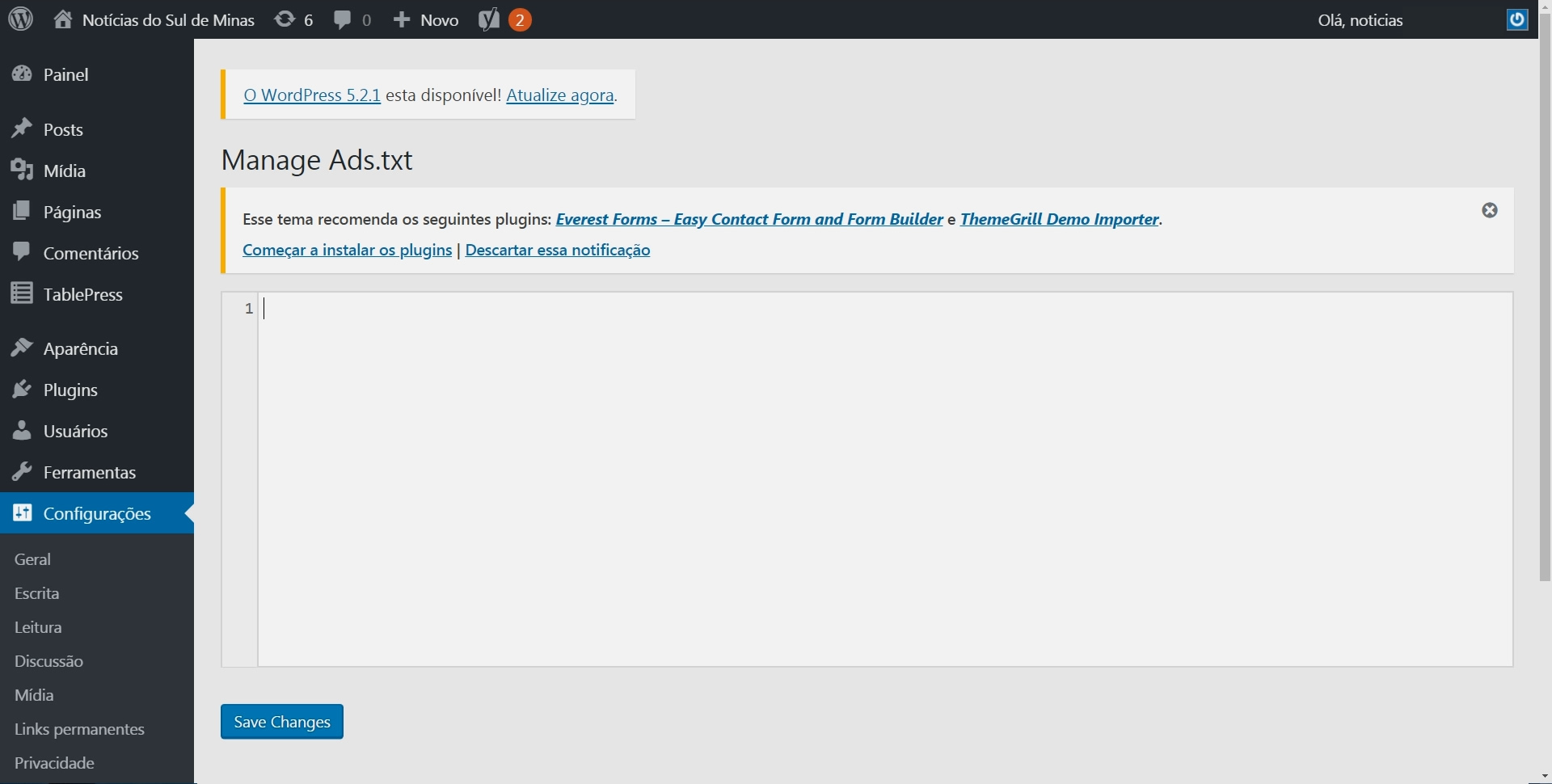The image size is (1552, 784).
Task: Click the user avatar icon at top right
Action: 1517,19
